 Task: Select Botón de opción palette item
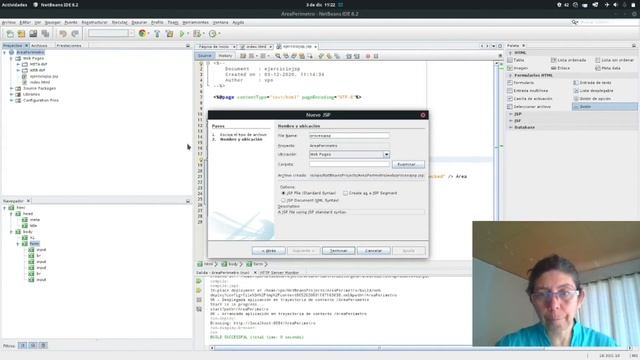click(x=592, y=99)
